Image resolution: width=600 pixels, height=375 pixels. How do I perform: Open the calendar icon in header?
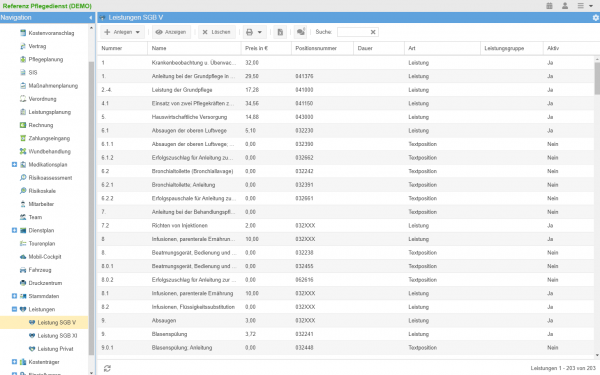tap(549, 6)
